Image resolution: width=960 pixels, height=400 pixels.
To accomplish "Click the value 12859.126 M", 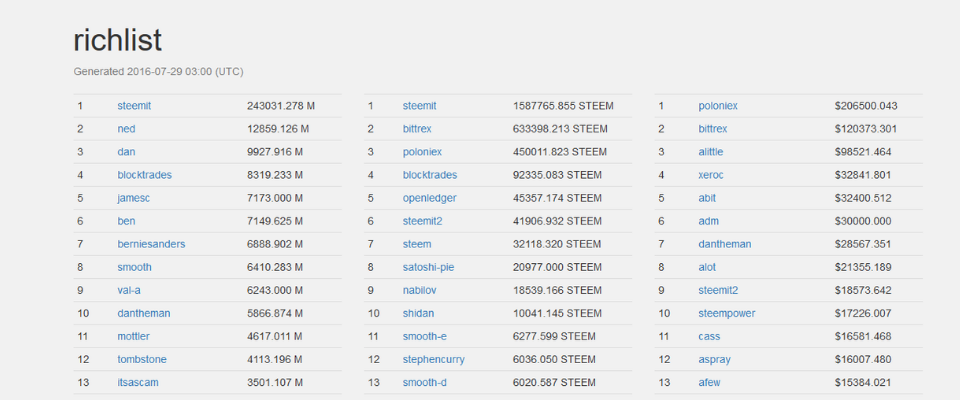I will [279, 129].
